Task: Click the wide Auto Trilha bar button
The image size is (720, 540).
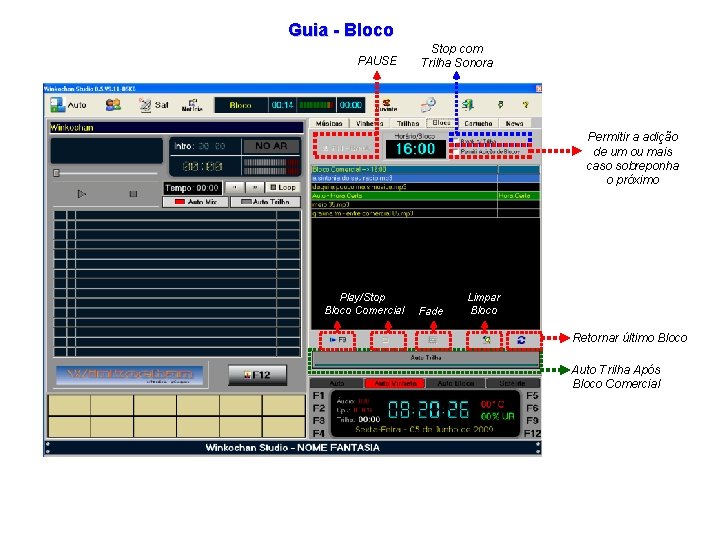Action: (x=426, y=358)
